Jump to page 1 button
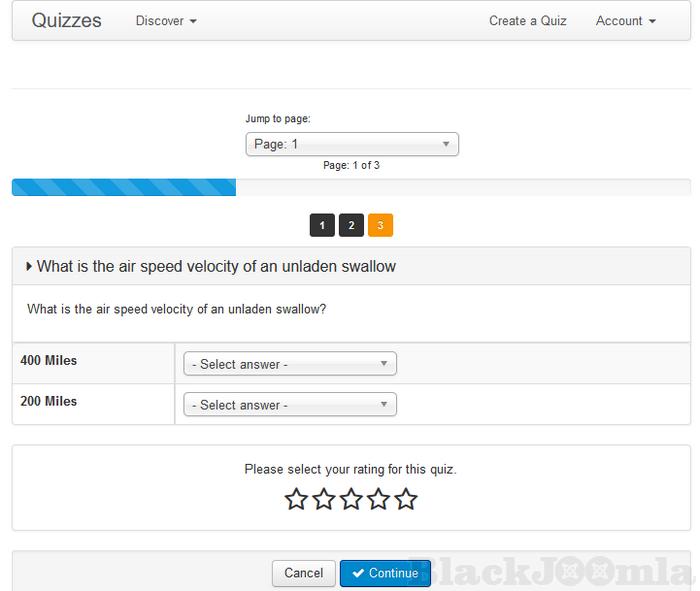 tap(322, 226)
